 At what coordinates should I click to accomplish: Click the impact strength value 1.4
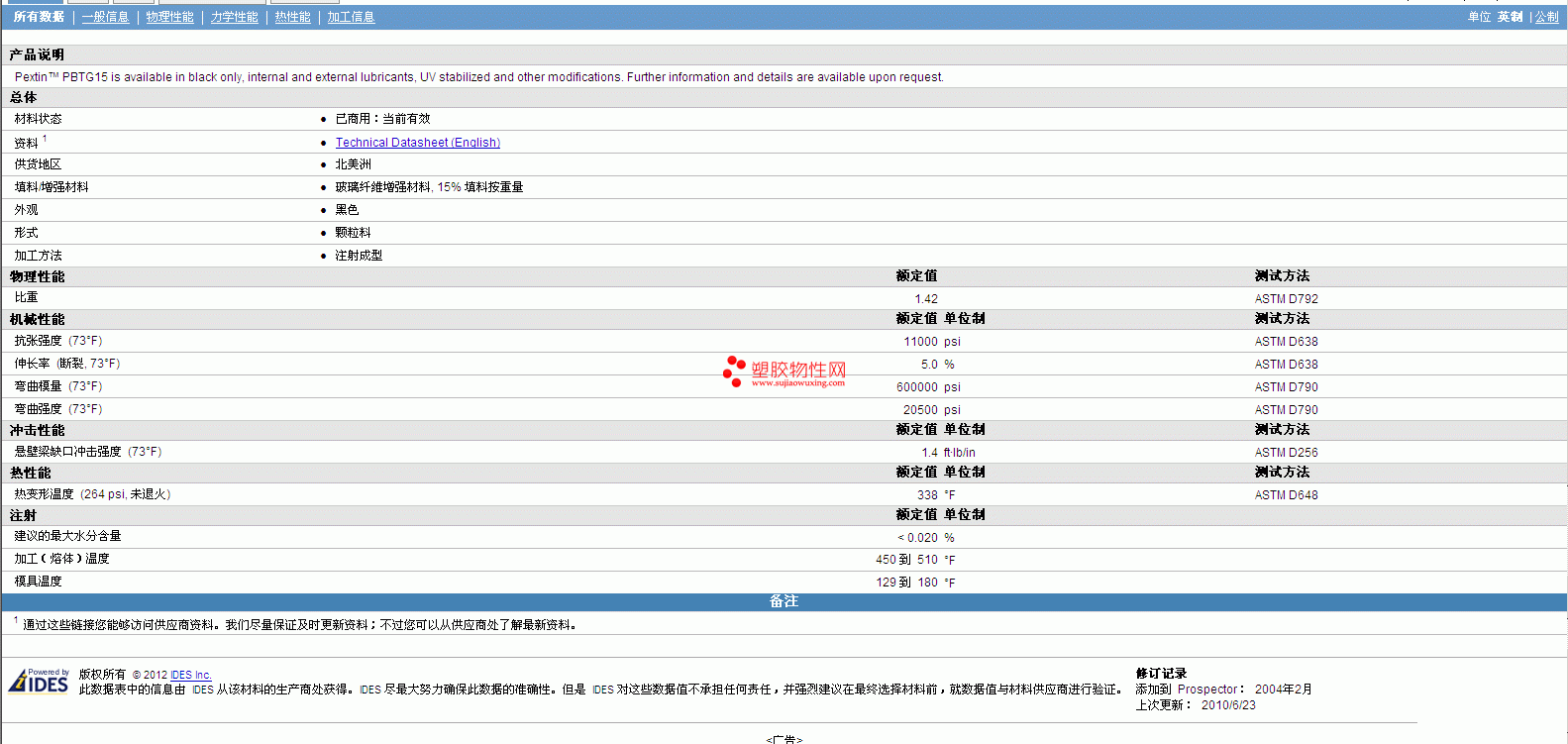click(x=929, y=453)
